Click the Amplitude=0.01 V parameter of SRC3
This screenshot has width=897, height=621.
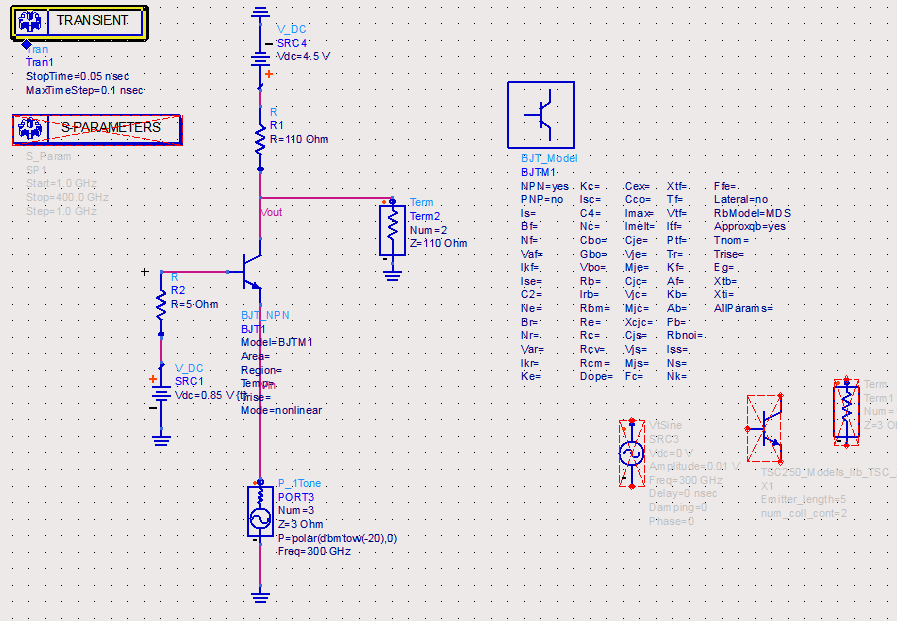[x=694, y=467]
